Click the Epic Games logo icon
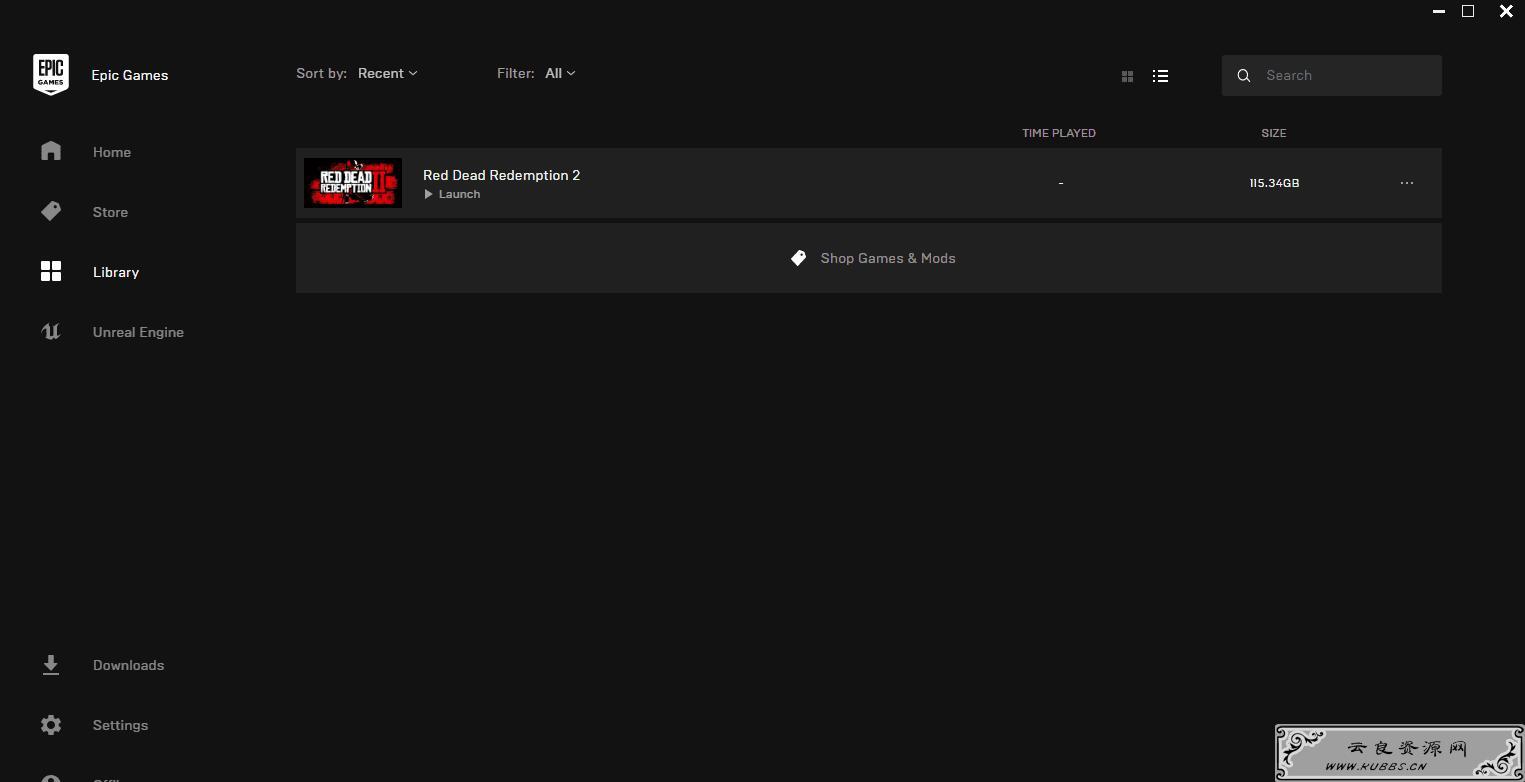Screen dimensions: 1525x782 [x=51, y=74]
